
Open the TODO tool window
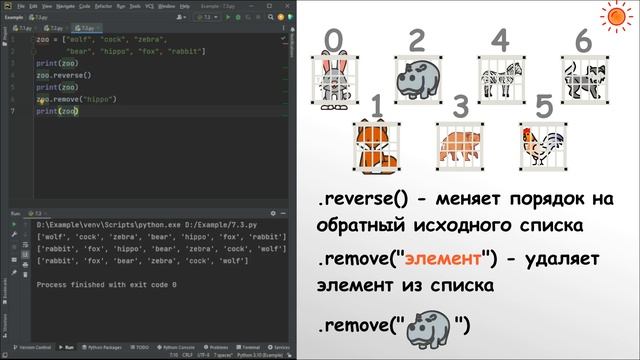point(140,347)
